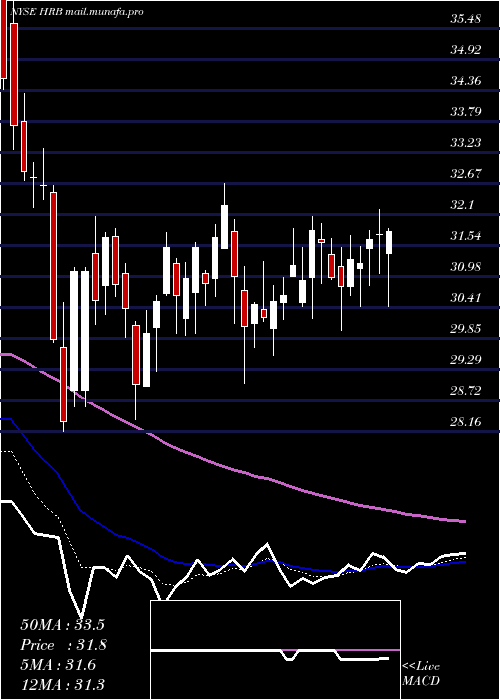
Task: Click the 12MA : 31.3 readout
Action: click(62, 684)
